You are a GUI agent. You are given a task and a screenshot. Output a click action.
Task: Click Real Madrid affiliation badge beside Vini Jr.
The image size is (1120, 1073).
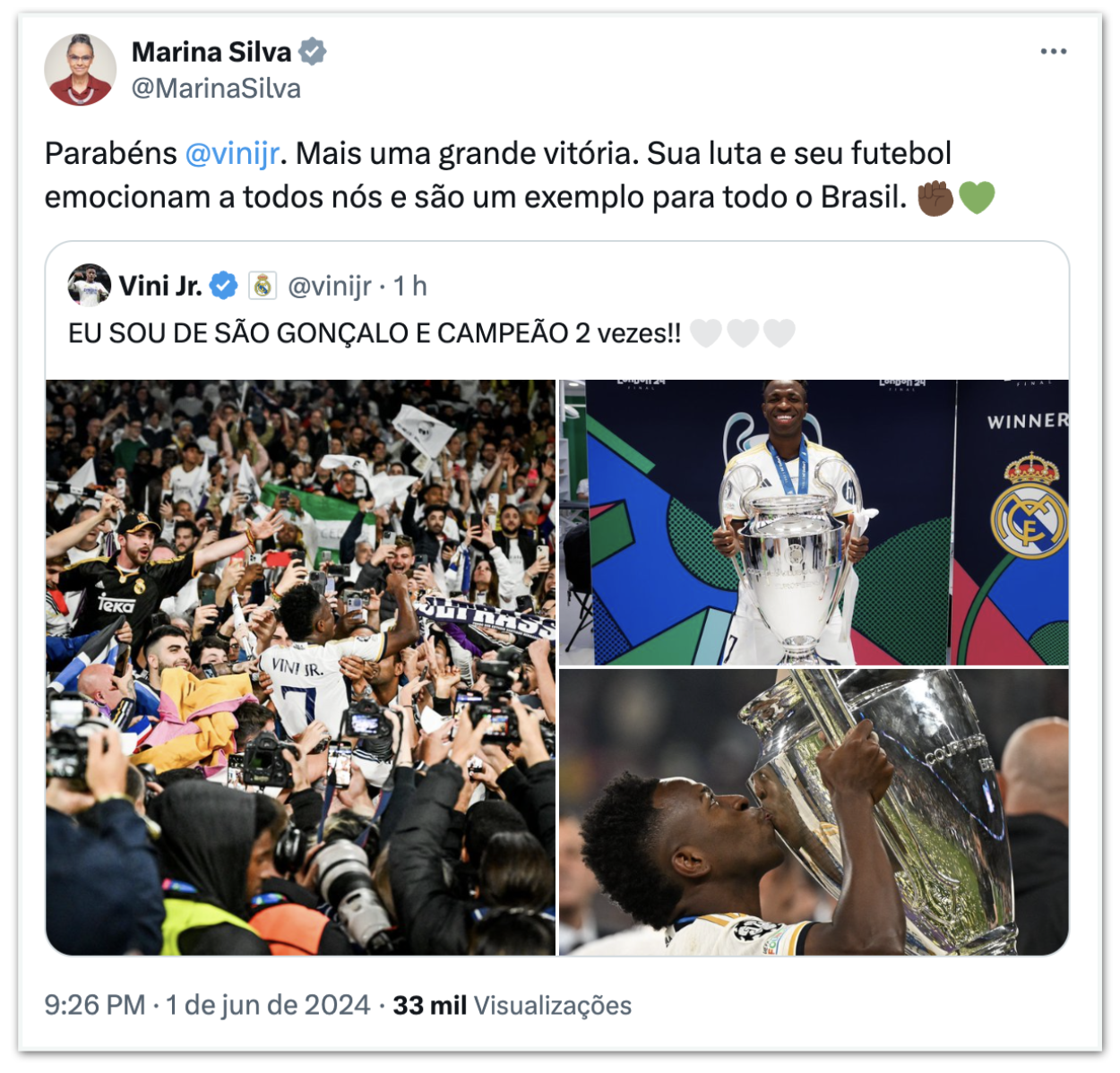tap(263, 286)
